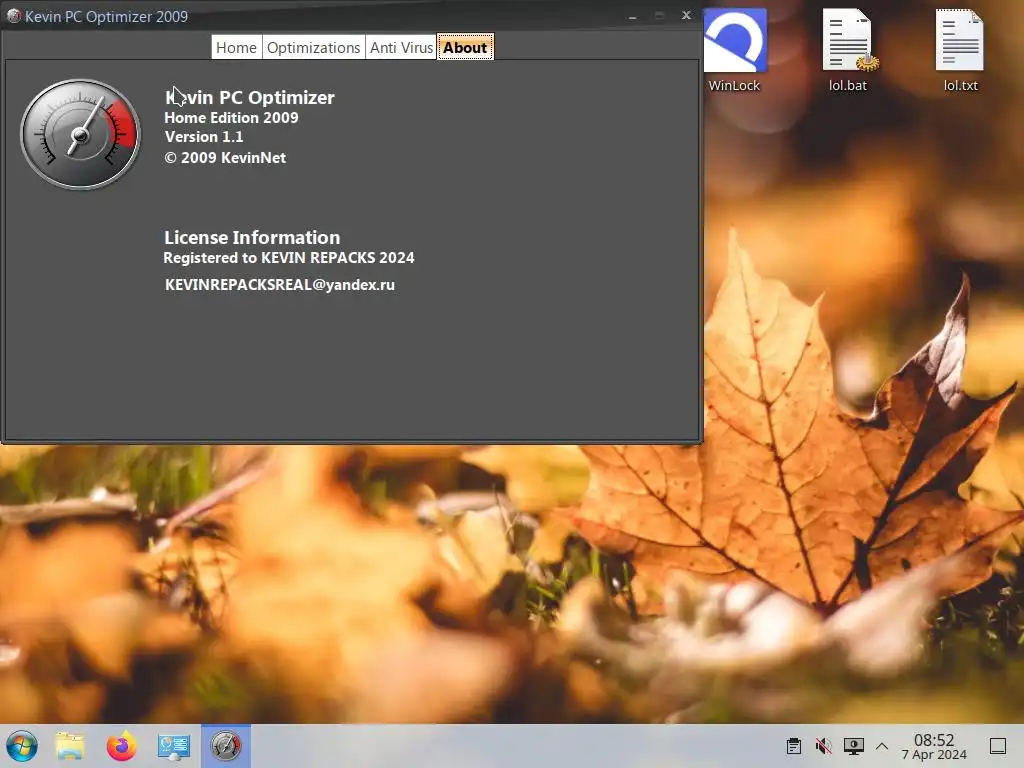Select the lol.txt desktop file

click(960, 51)
